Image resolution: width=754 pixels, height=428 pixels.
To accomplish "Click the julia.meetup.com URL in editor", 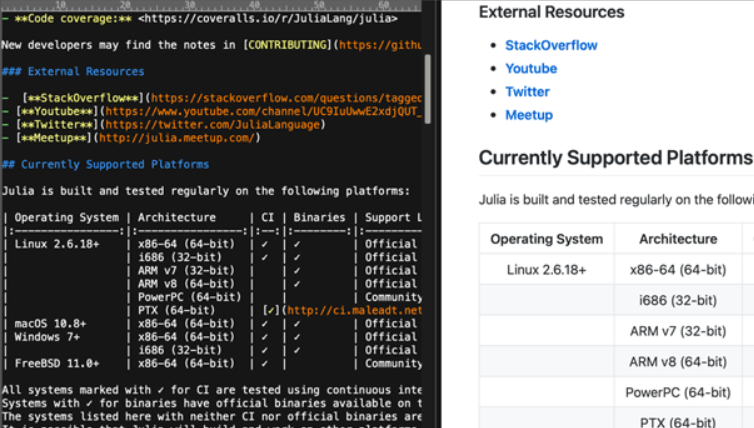I will tap(177, 138).
